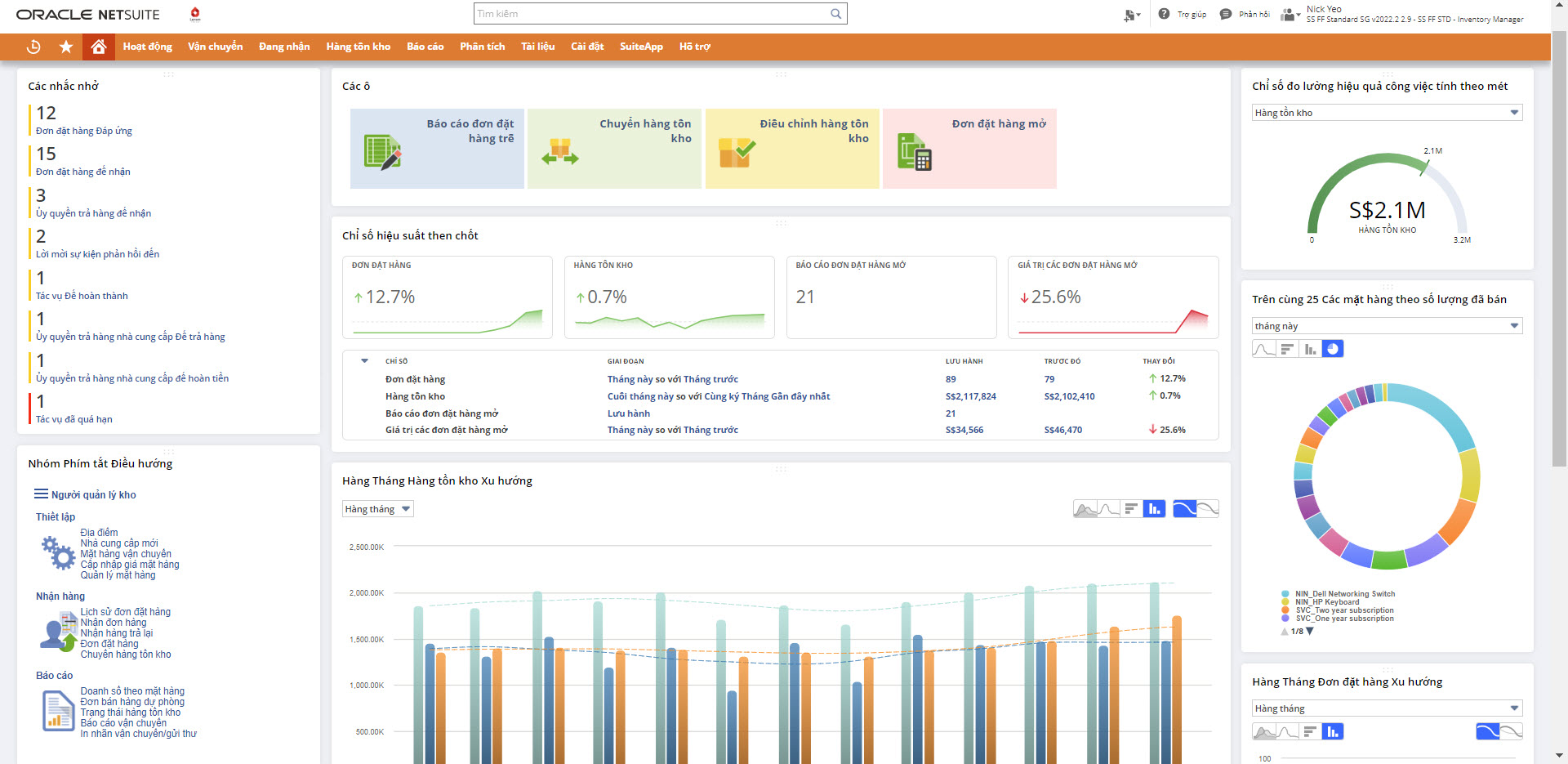The image size is (1568, 764).
Task: Enable flat trendline in inventory trend chart
Action: pos(1208,509)
